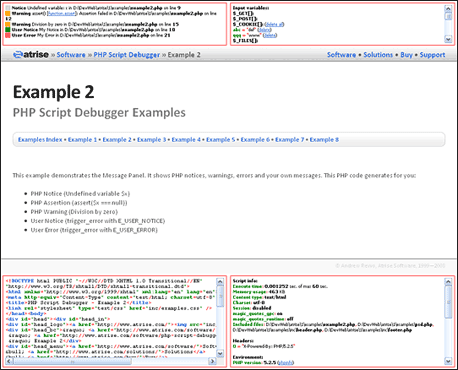Click delete link for qqq cookie
This screenshot has height=370, width=458.
click(270, 35)
